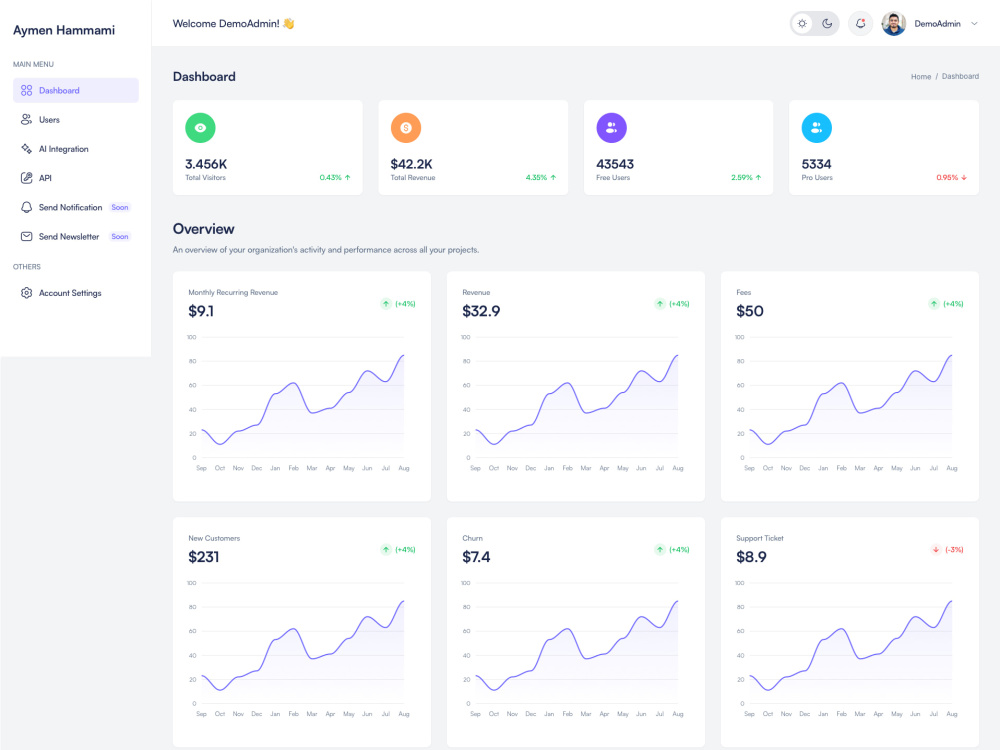Click the Users people icon in sidebar

click(26, 119)
